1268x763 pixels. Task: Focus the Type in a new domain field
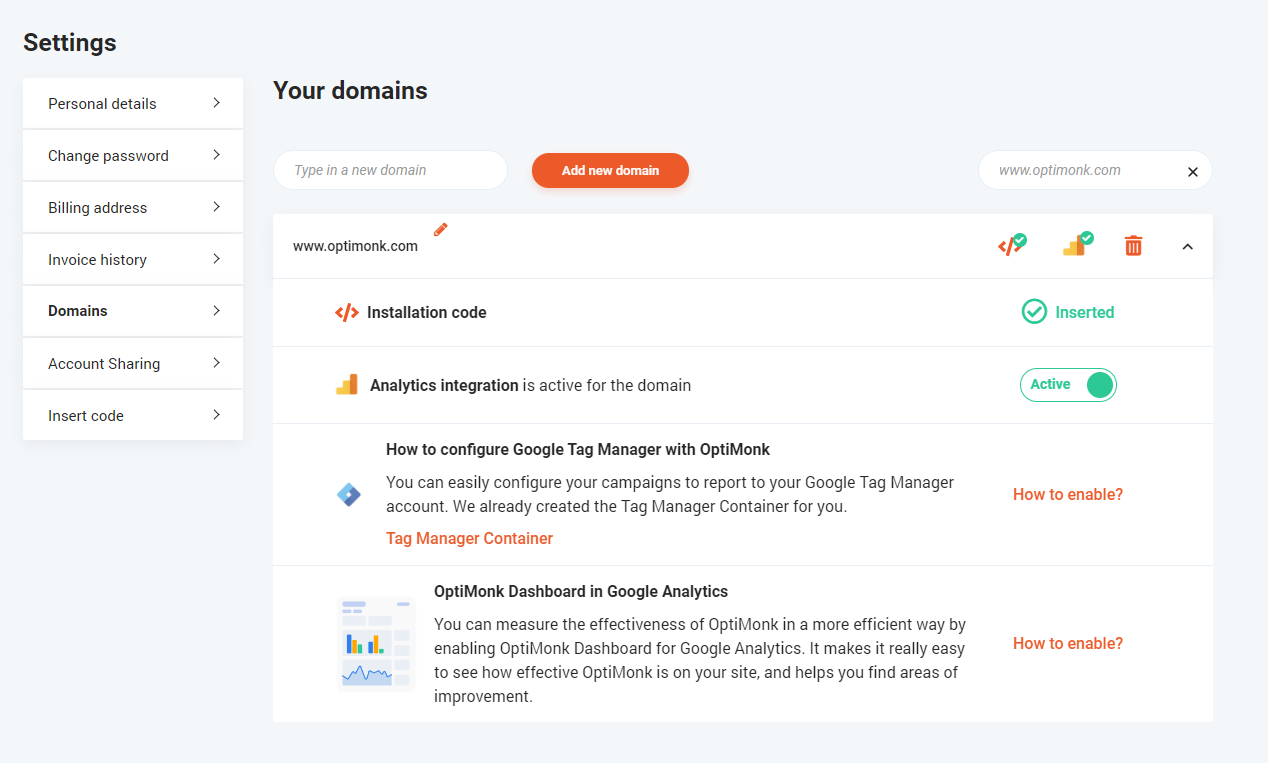click(390, 170)
